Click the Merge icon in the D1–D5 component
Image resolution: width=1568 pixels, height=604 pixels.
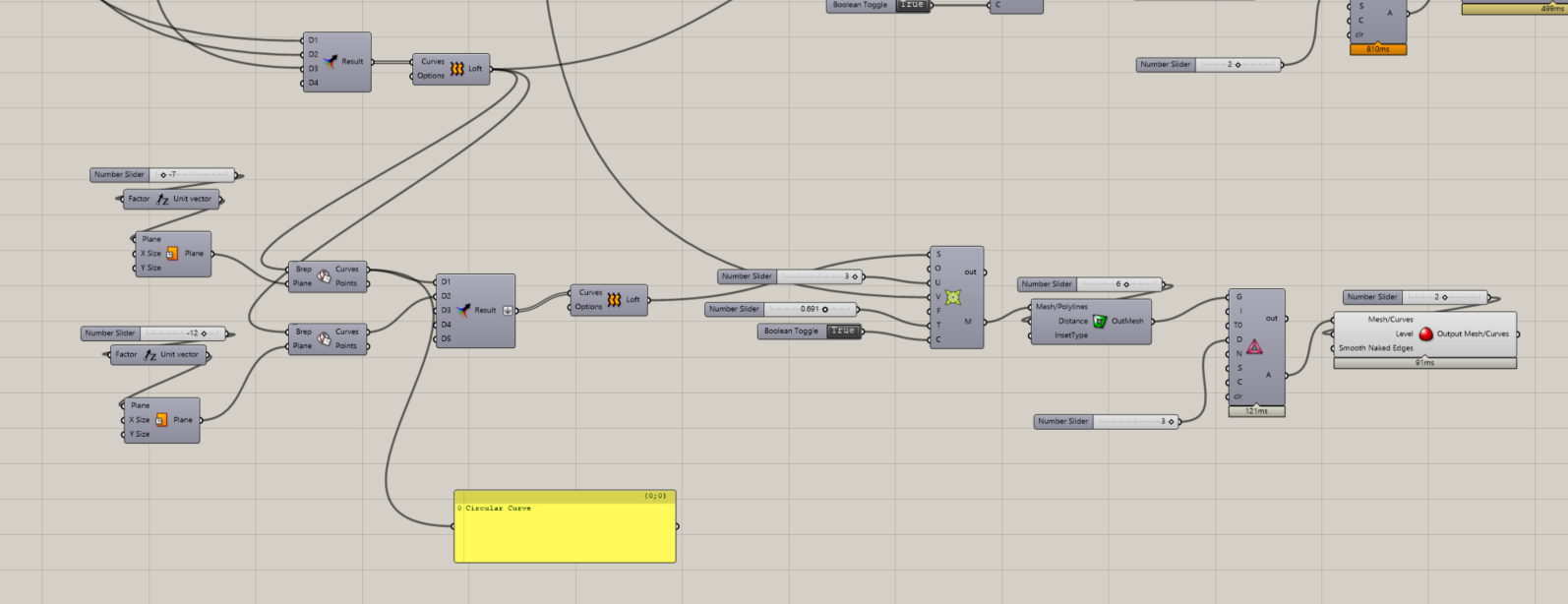464,311
